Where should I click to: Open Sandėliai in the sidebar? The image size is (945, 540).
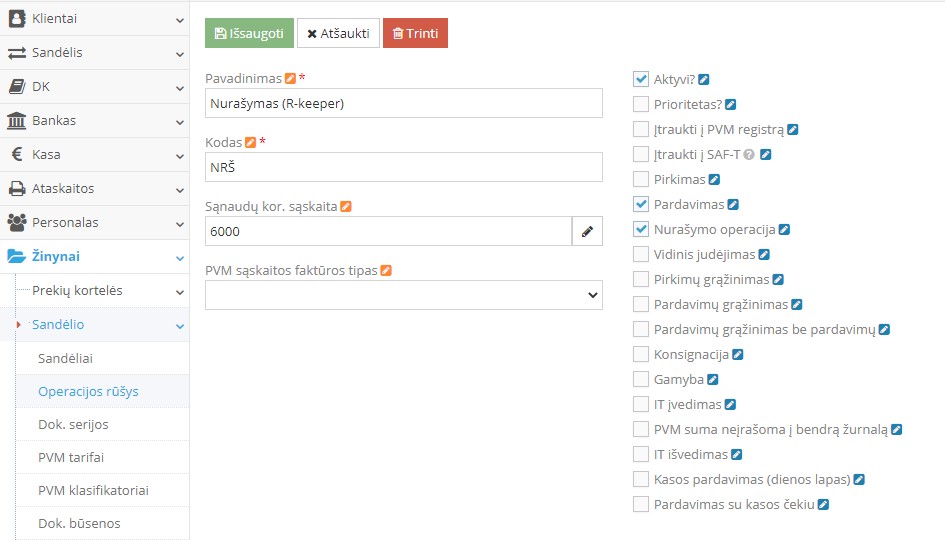[x=65, y=358]
